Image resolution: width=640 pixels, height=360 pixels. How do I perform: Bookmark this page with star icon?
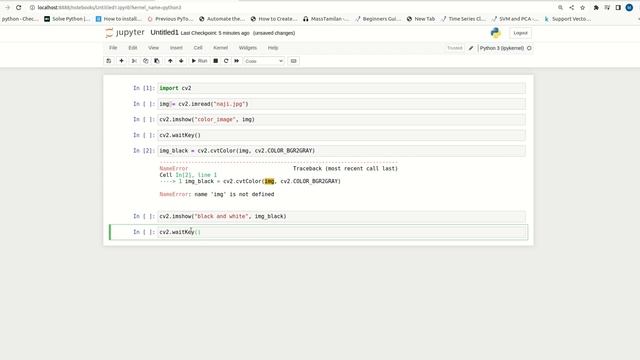coord(582,7)
